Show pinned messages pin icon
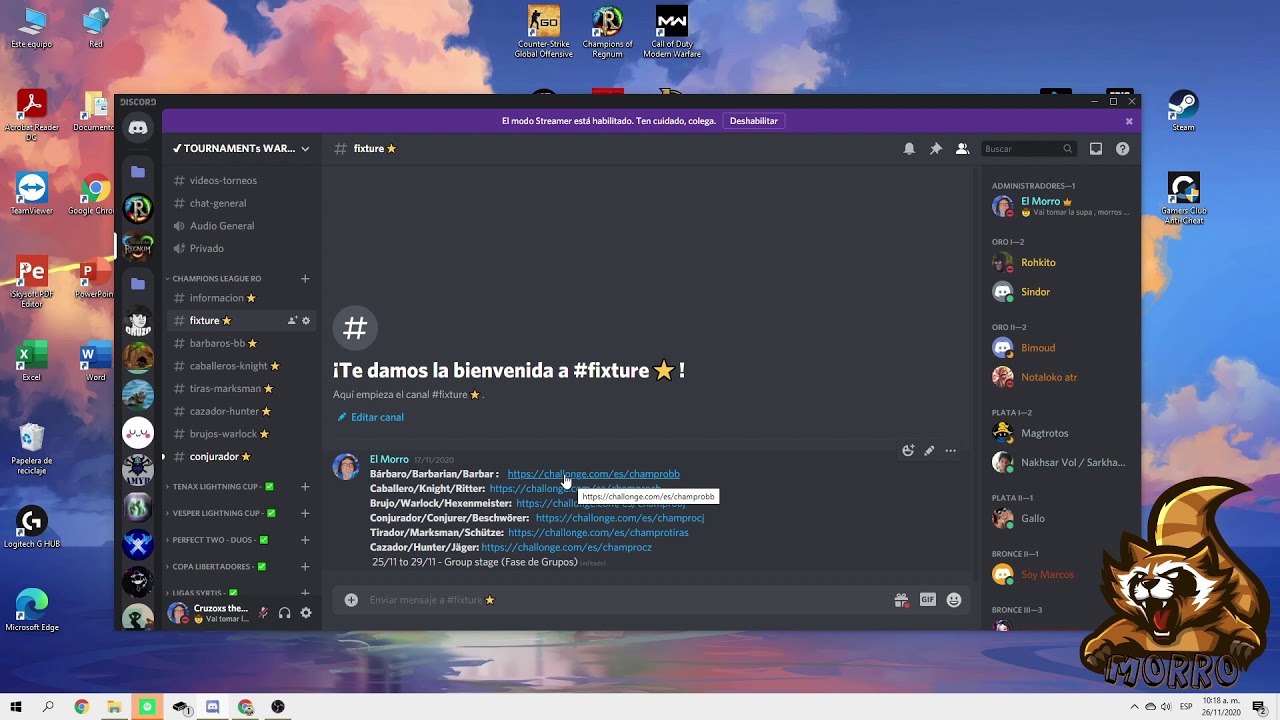The image size is (1280, 720). 936,148
